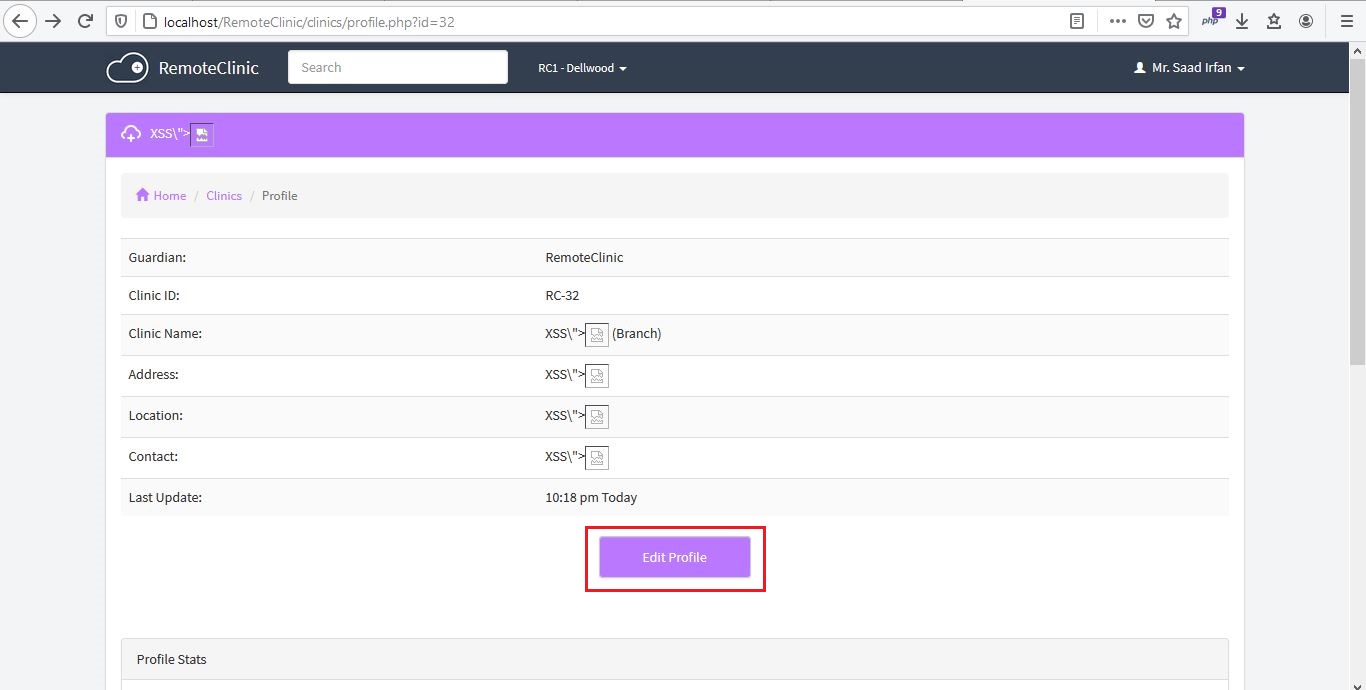Open the Mr. Saad Irfan user dropdown
The image size is (1366, 690).
pos(1190,68)
